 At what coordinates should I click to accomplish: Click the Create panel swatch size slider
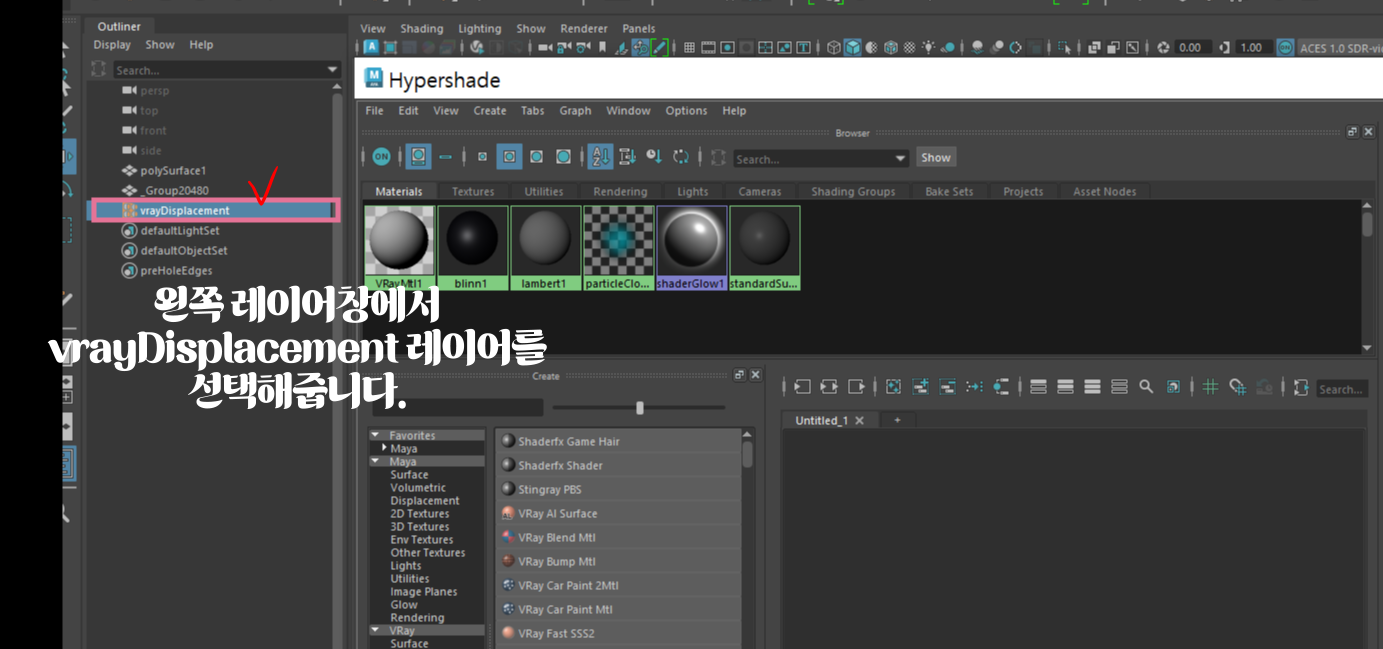click(x=640, y=407)
